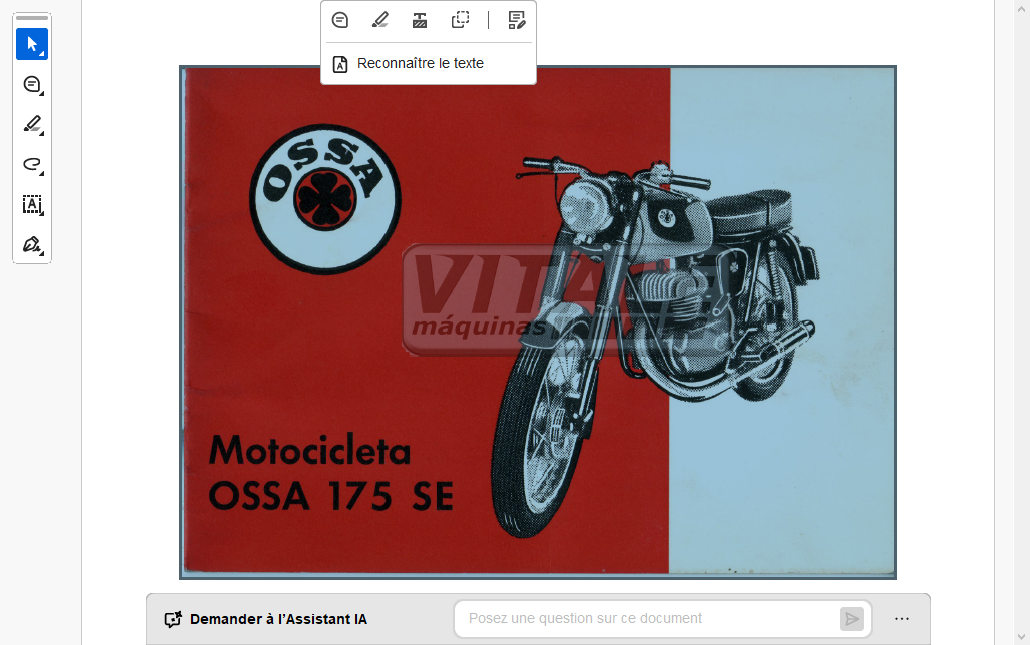1030x645 pixels.
Task: Highlight selection using floating toolbar highlighter
Action: (380, 20)
